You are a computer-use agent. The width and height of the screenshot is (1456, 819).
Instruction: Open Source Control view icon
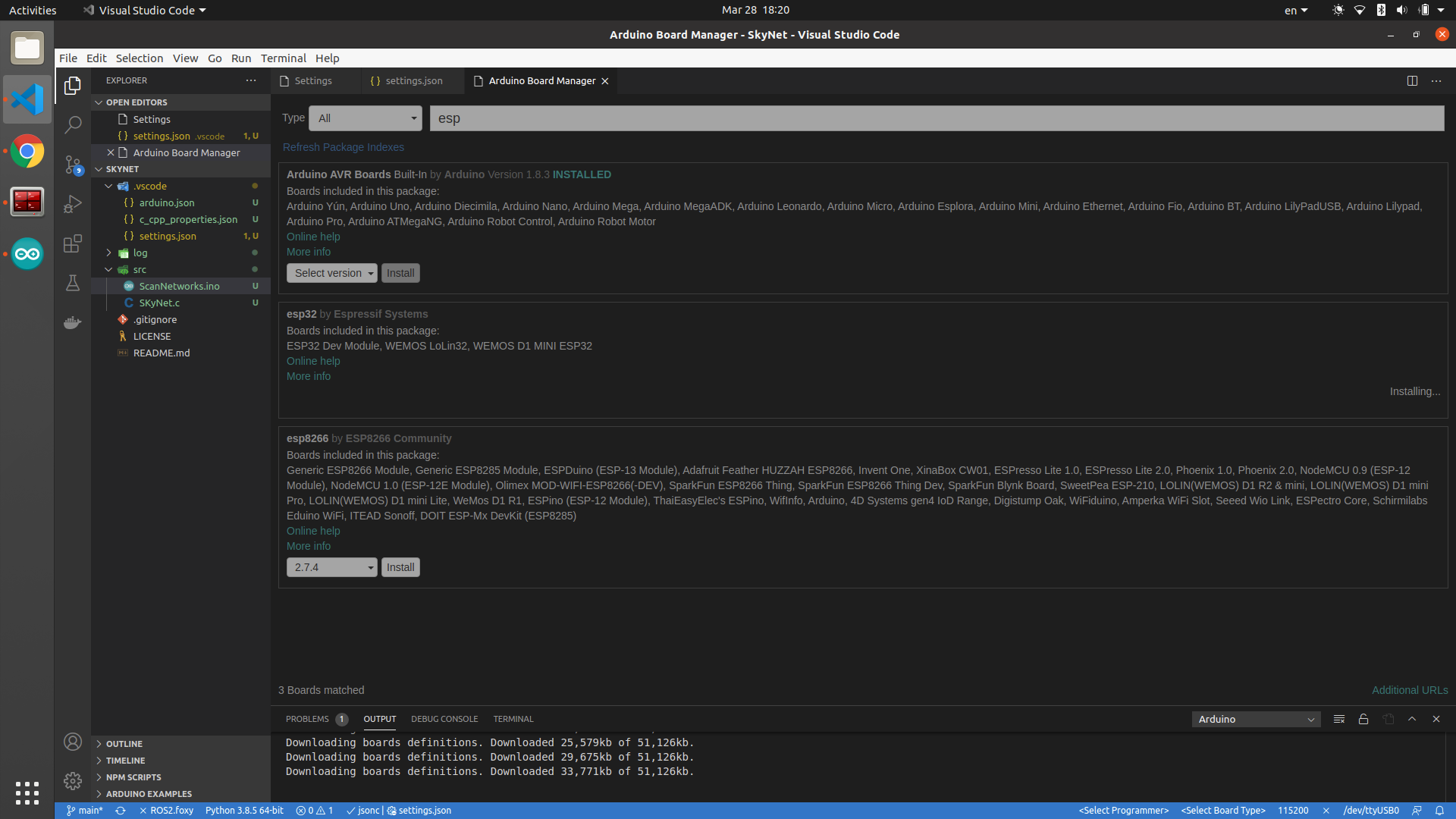73,165
